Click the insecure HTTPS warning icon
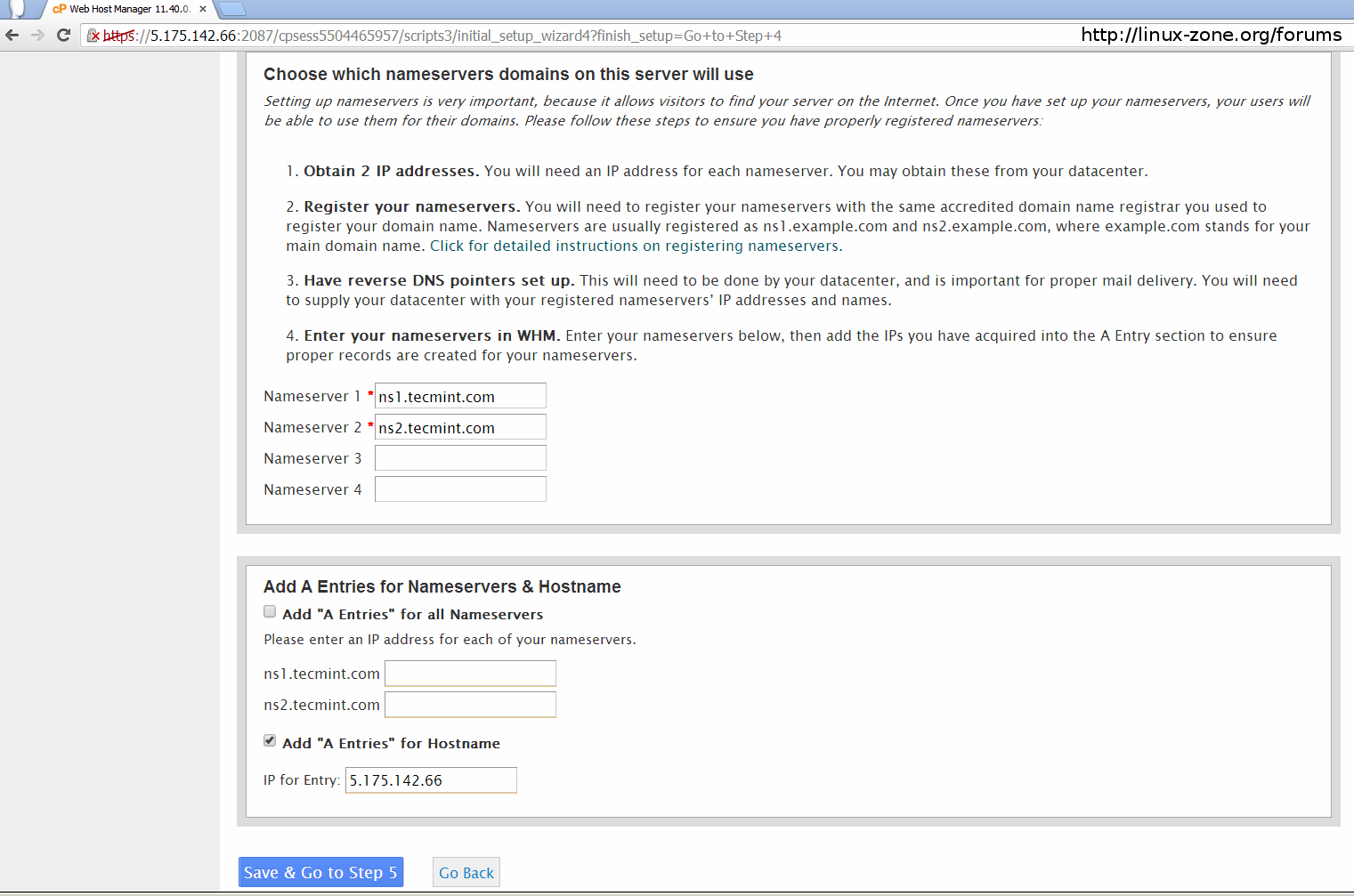 click(93, 36)
